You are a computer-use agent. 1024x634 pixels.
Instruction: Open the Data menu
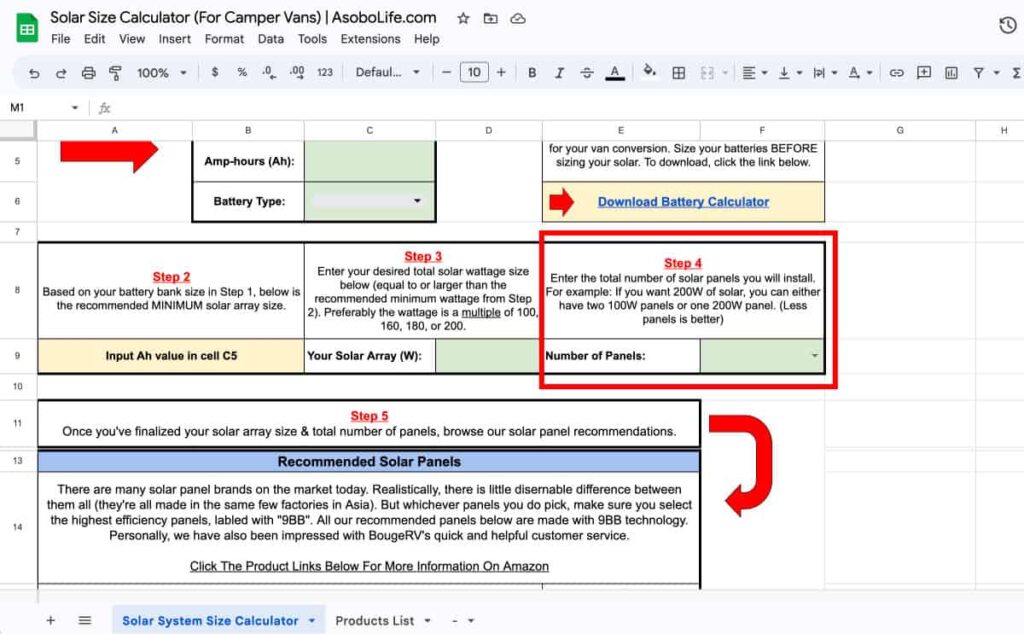point(271,39)
